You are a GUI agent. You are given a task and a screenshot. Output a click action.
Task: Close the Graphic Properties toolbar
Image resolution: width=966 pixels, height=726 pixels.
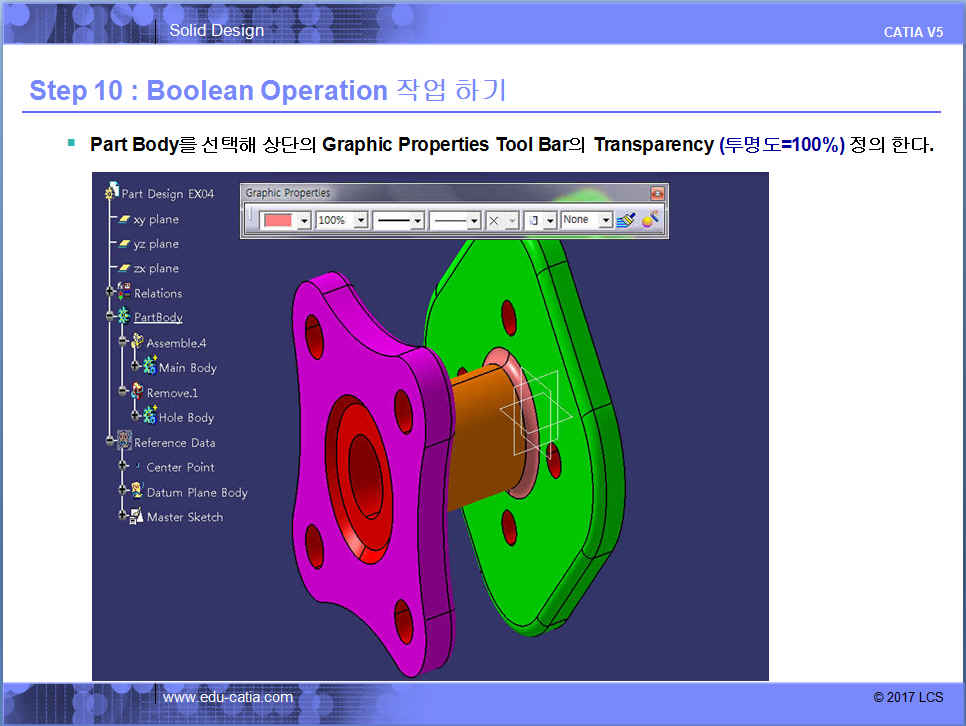point(657,193)
